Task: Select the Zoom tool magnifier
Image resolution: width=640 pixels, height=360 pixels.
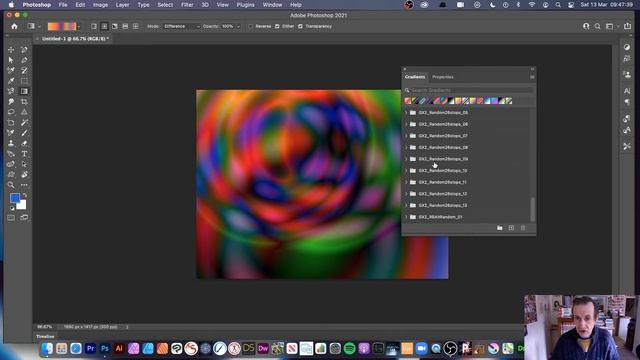Action: (11, 185)
